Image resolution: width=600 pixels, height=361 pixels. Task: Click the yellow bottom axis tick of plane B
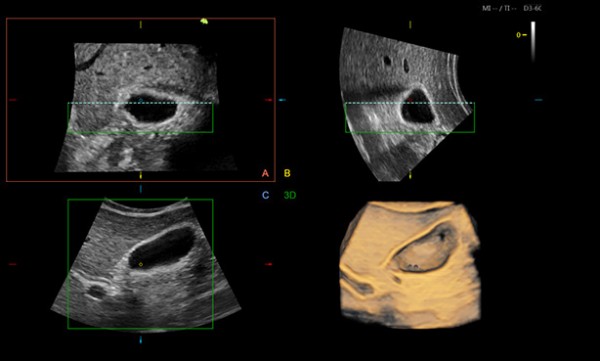(410, 175)
